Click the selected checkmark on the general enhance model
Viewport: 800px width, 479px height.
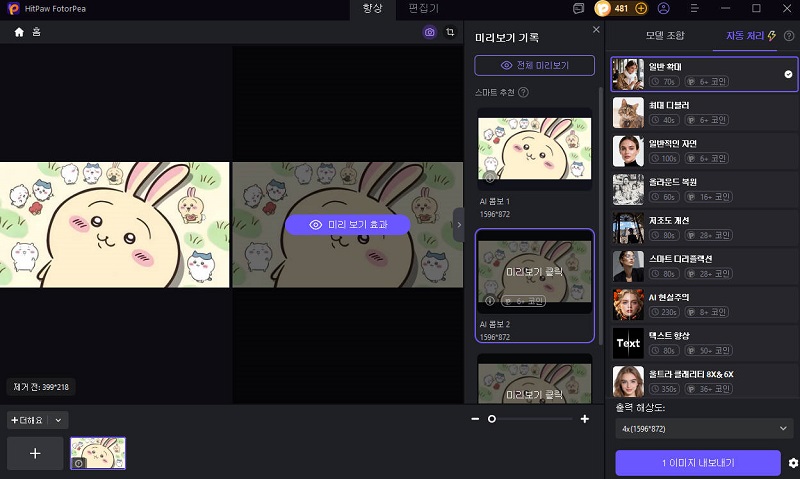click(x=788, y=74)
